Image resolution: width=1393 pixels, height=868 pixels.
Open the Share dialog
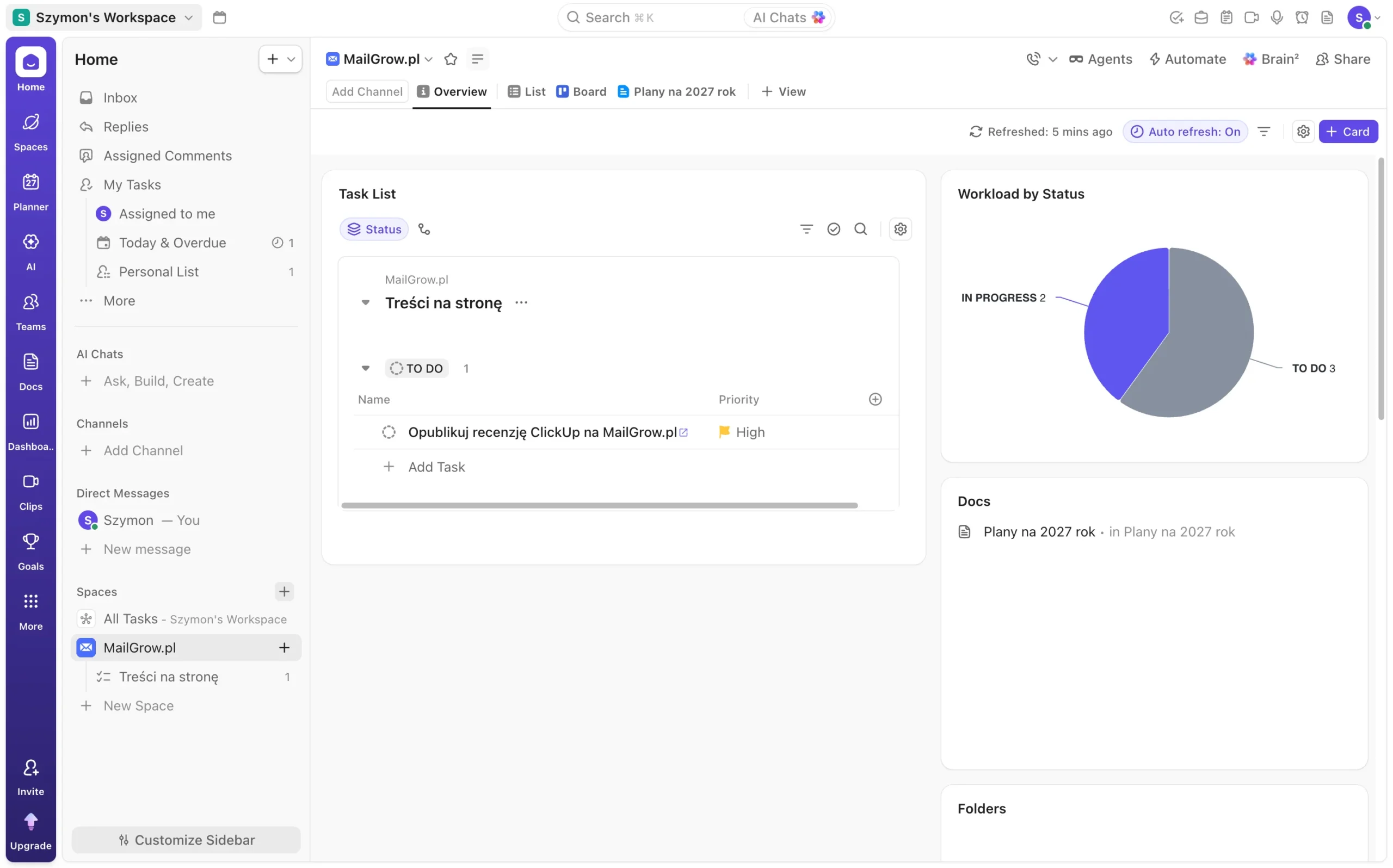[1342, 59]
